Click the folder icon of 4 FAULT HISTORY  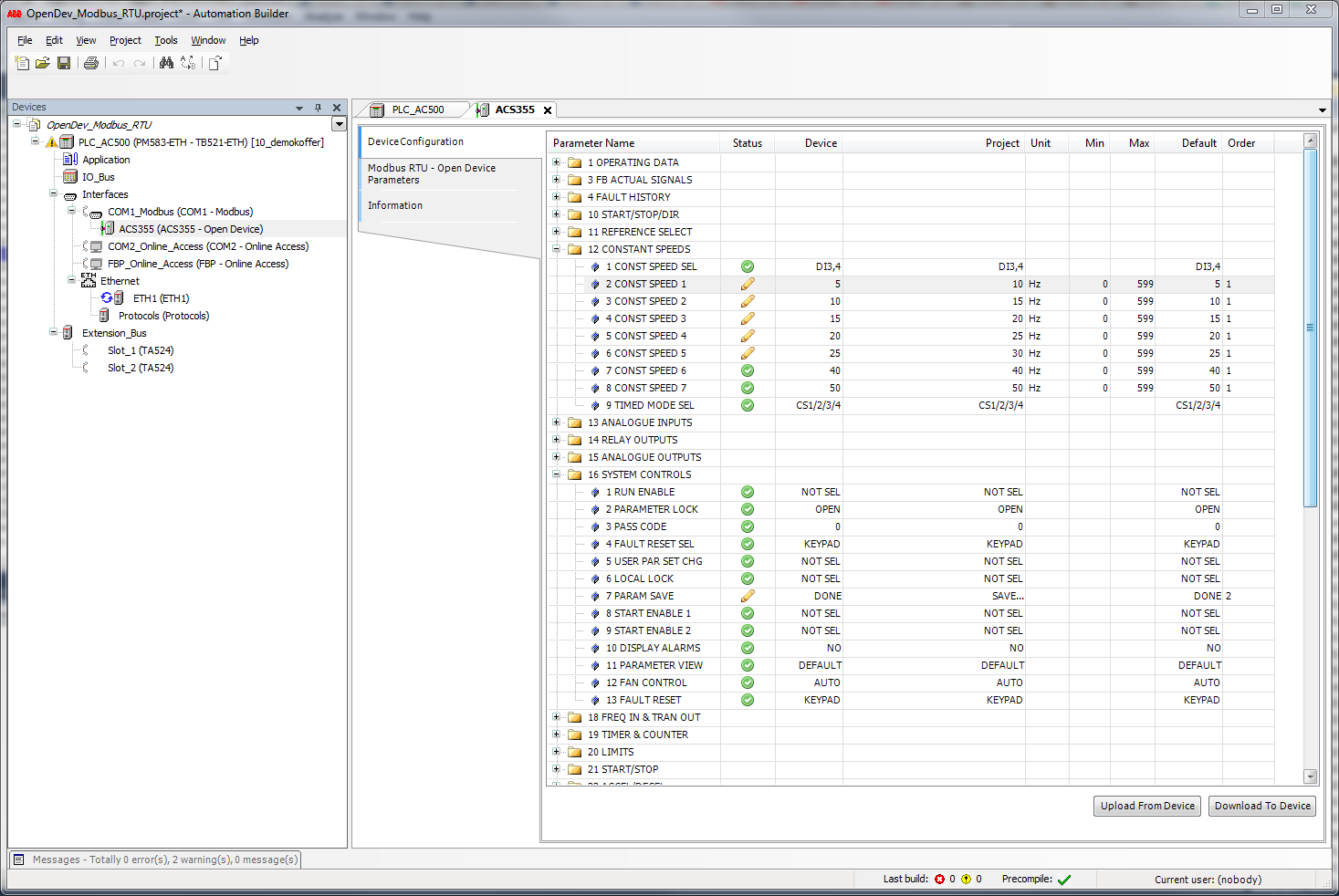click(575, 197)
